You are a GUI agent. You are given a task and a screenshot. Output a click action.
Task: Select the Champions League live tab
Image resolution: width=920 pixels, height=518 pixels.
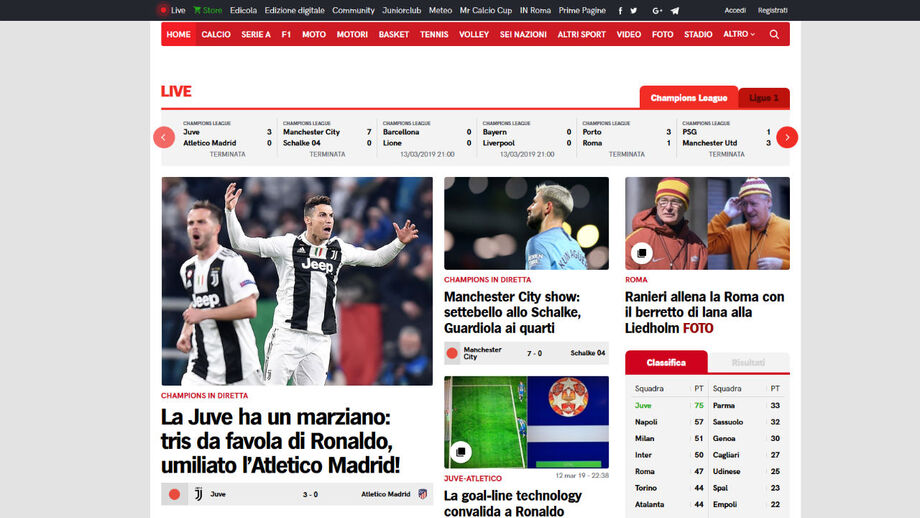(x=689, y=98)
